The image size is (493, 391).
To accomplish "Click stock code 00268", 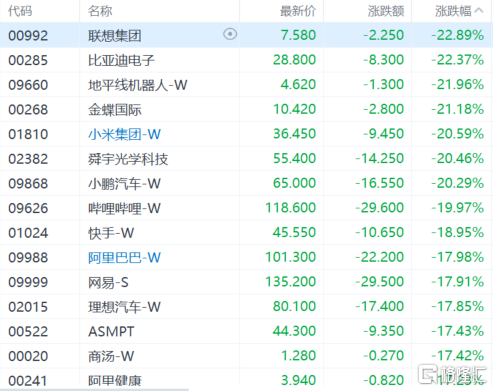I will [28, 110].
